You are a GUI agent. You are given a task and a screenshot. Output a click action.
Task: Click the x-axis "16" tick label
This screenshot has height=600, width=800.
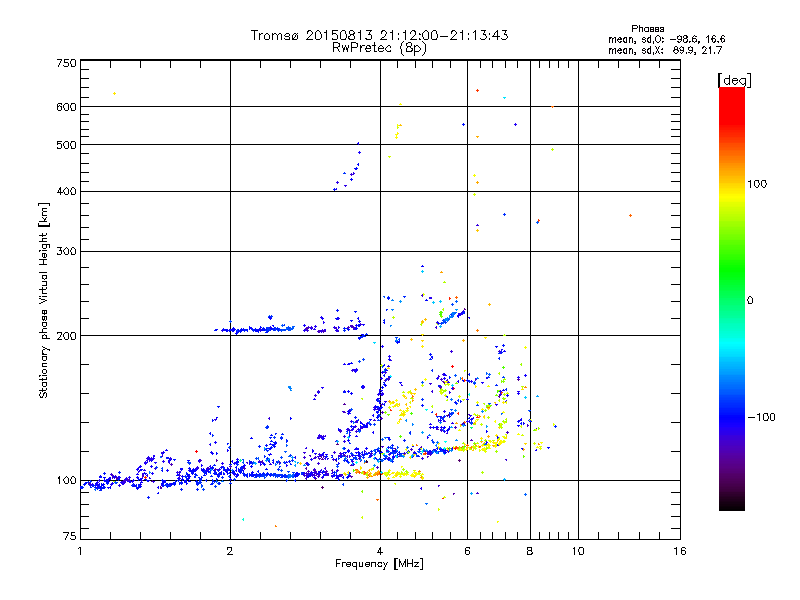680,551
